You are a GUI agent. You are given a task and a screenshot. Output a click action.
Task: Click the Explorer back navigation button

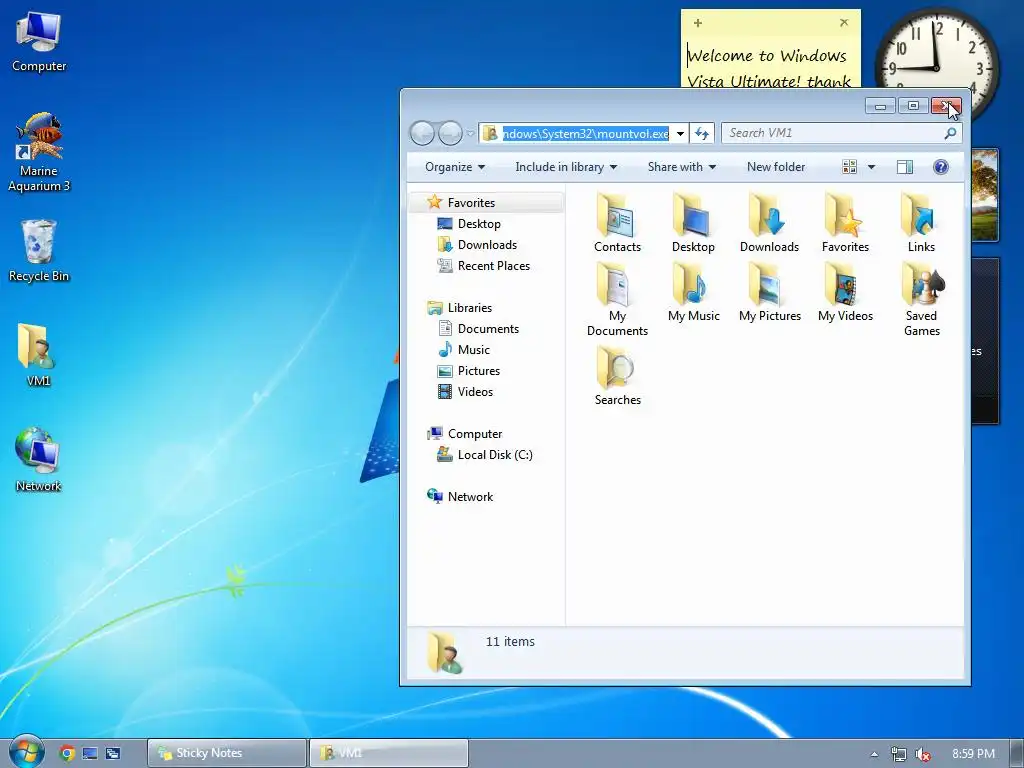tap(422, 133)
